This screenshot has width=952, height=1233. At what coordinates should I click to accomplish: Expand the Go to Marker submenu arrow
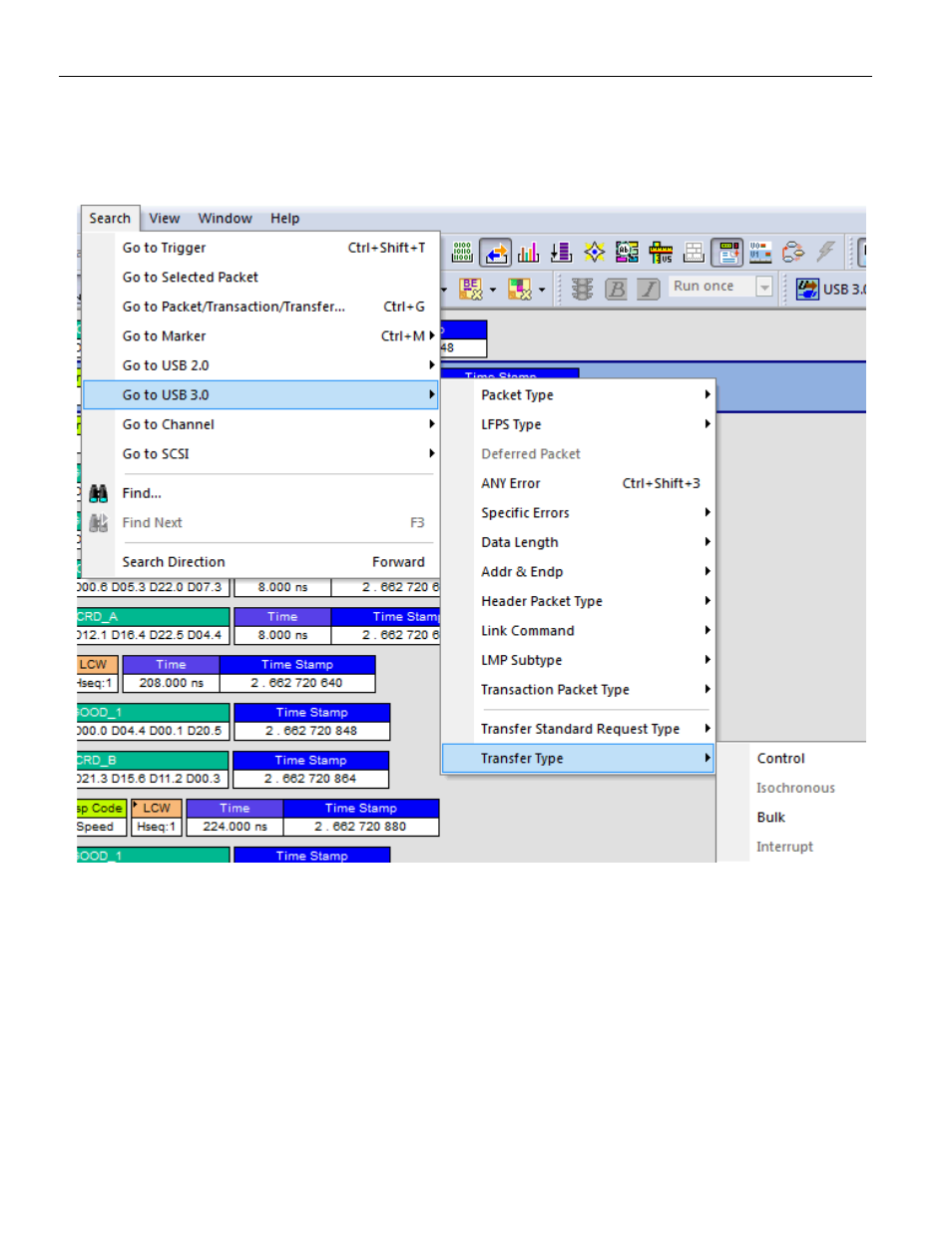pyautogui.click(x=432, y=336)
